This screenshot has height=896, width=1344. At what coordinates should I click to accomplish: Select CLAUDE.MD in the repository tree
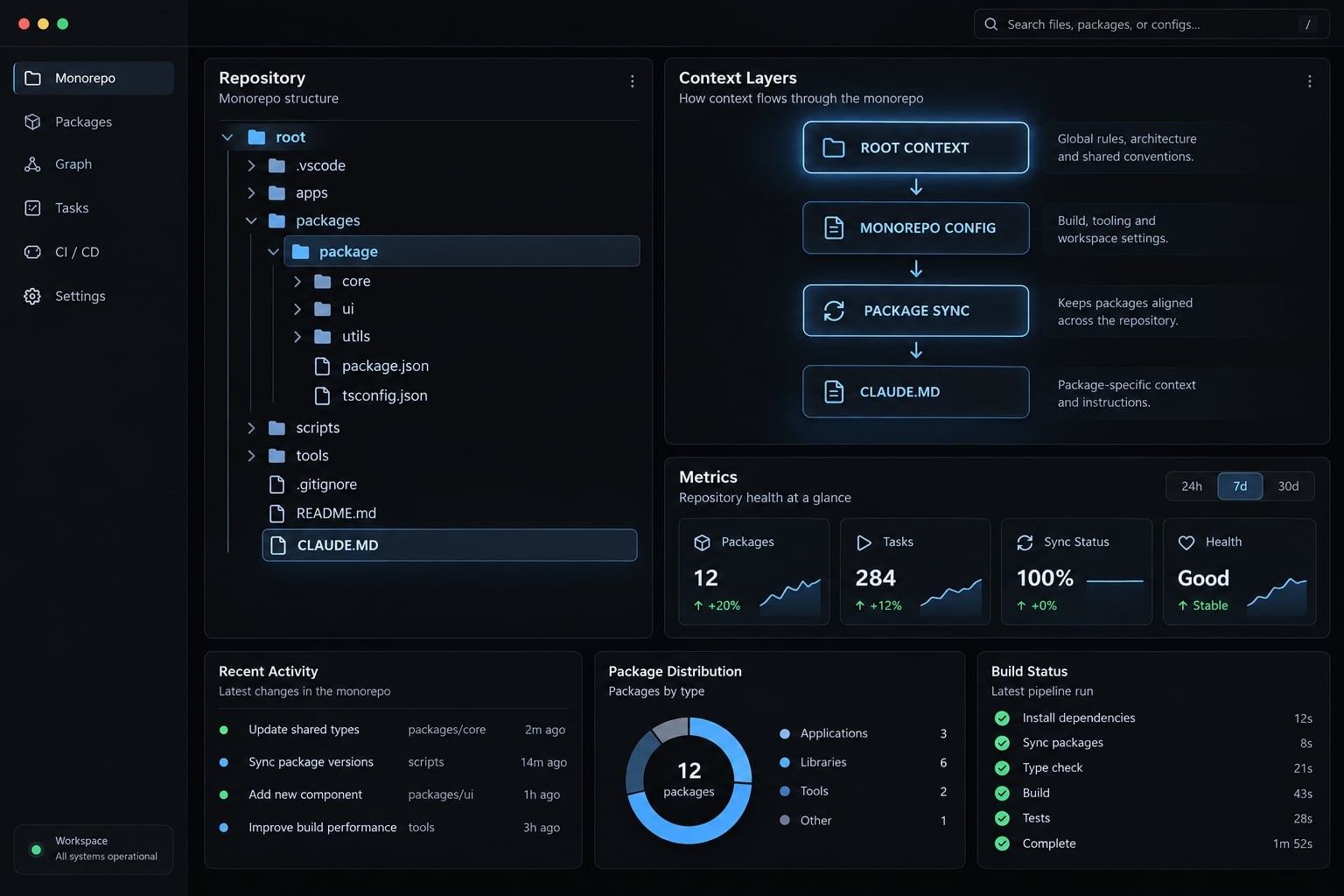click(x=450, y=545)
